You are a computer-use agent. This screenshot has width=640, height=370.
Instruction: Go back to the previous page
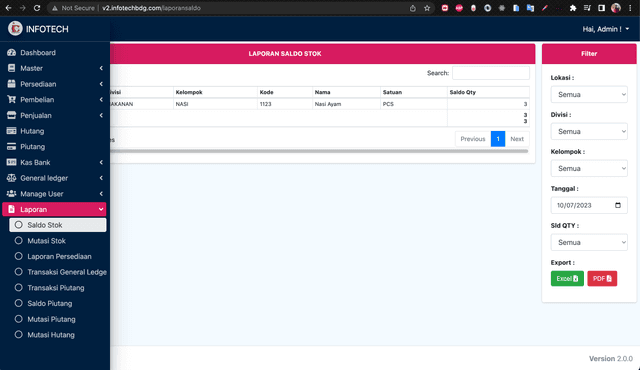8,8
